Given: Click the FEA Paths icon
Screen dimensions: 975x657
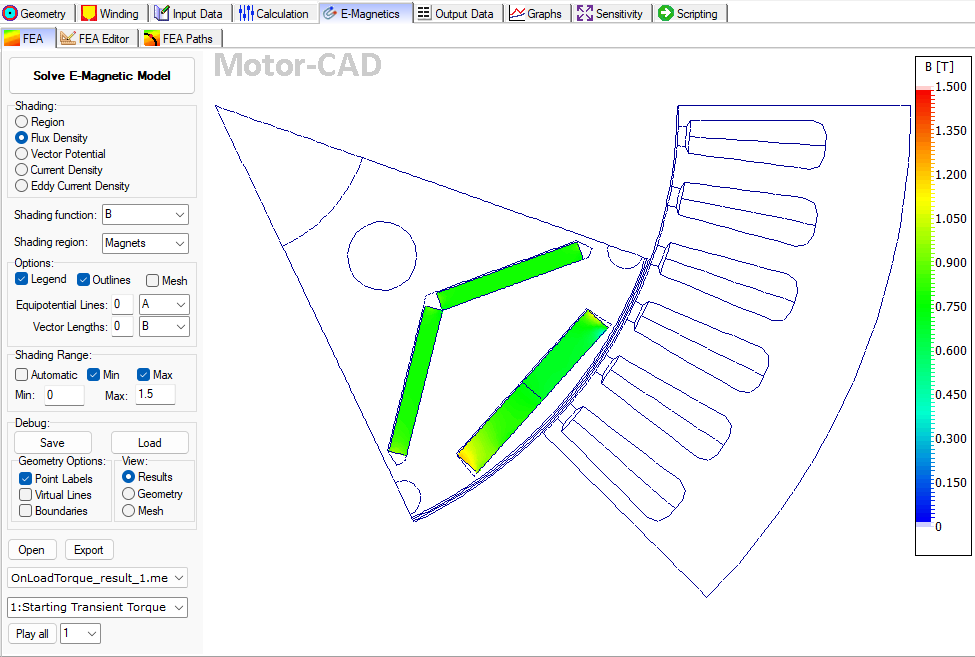Looking at the screenshot, I should (151, 39).
